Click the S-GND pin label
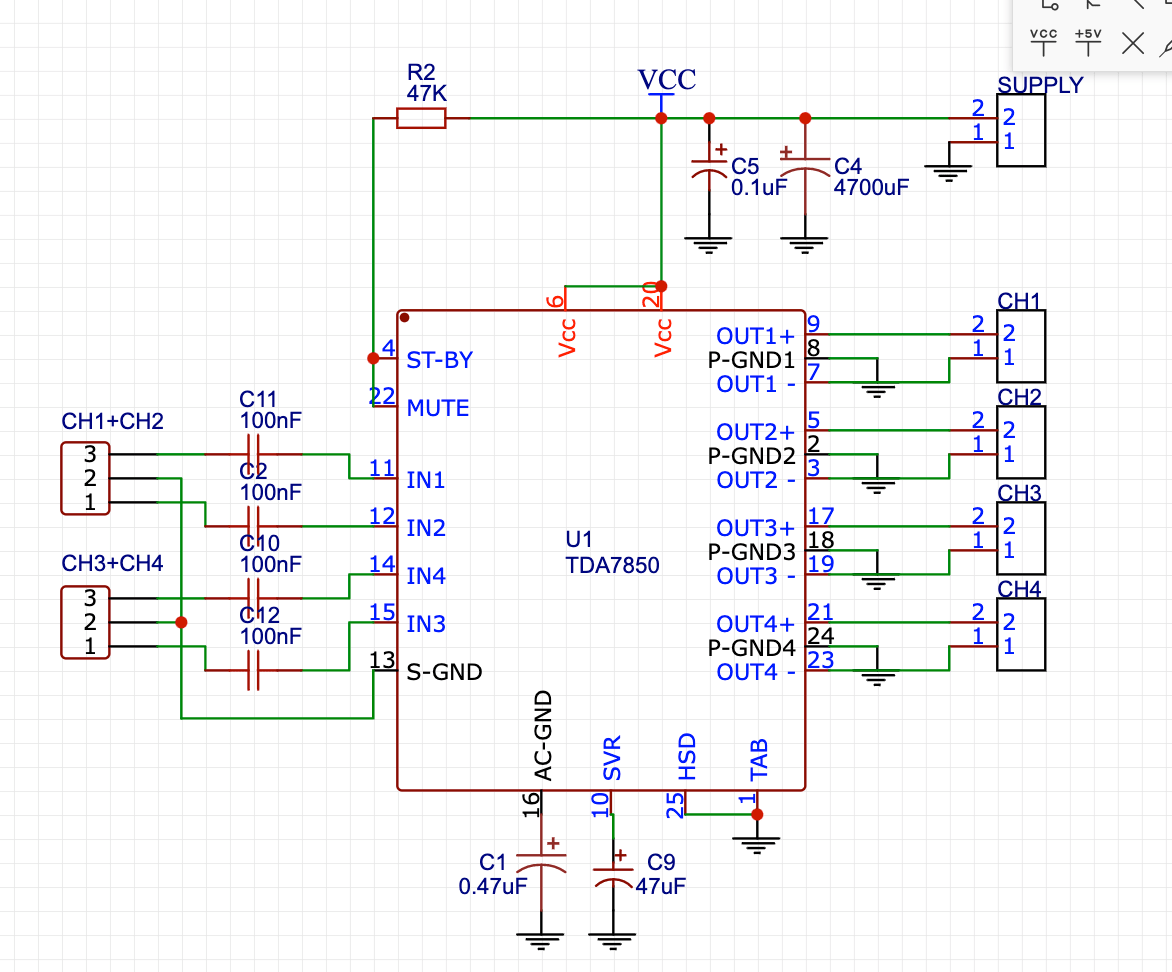The width and height of the screenshot is (1172, 972). tap(444, 672)
